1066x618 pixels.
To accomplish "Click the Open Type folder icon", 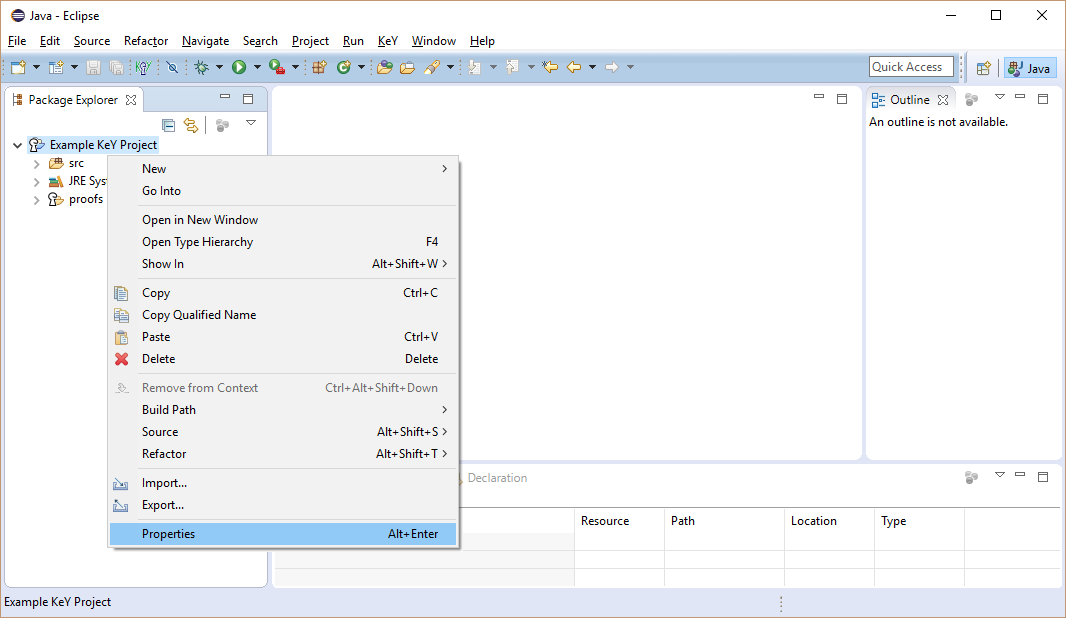I will pos(384,67).
